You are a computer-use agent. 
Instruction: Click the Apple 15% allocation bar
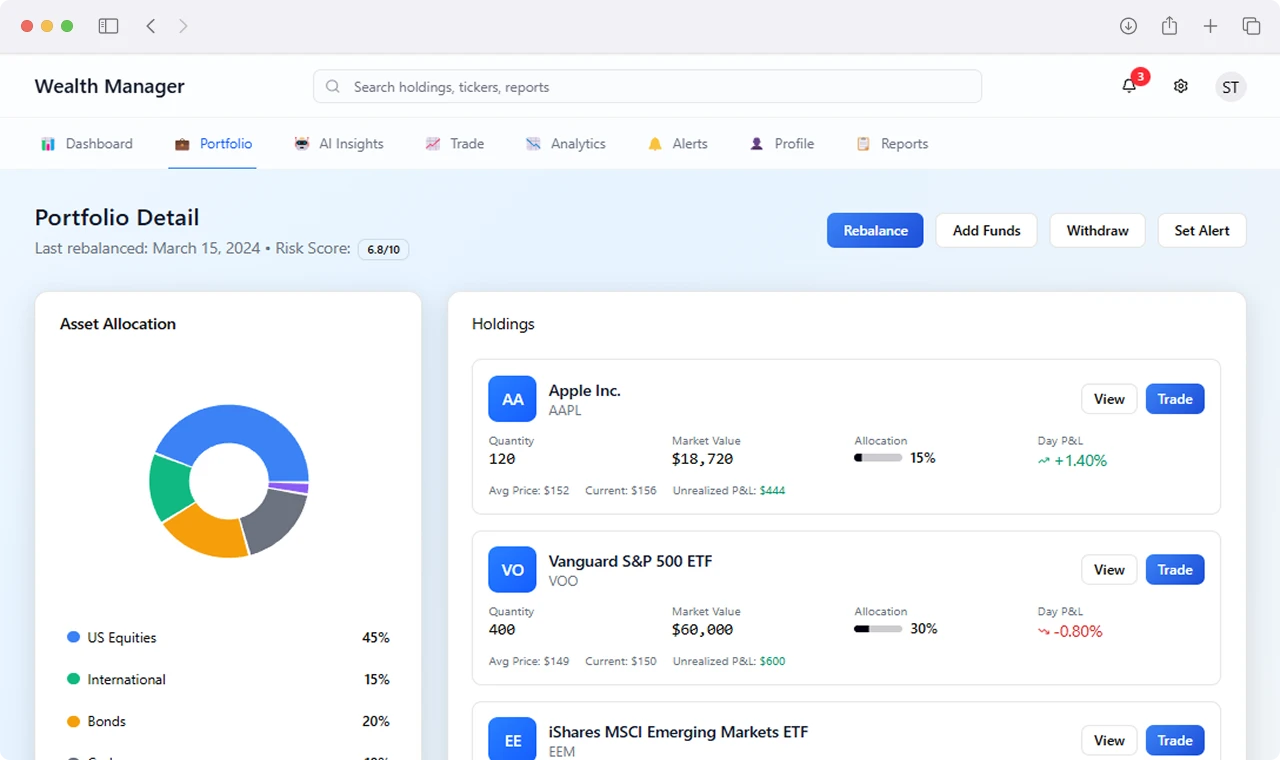[878, 458]
